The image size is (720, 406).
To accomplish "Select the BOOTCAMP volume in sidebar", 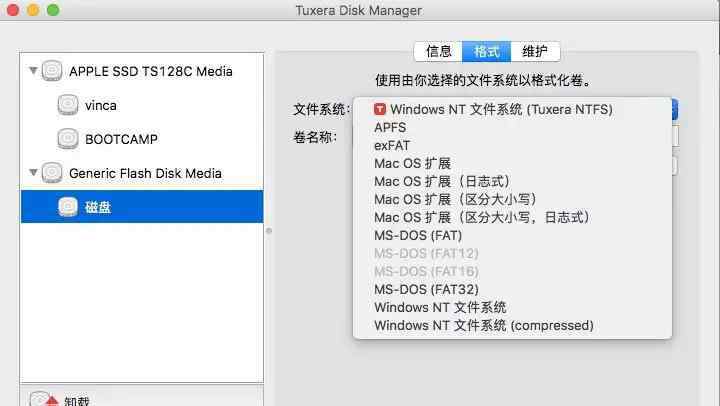I will pyautogui.click(x=121, y=139).
